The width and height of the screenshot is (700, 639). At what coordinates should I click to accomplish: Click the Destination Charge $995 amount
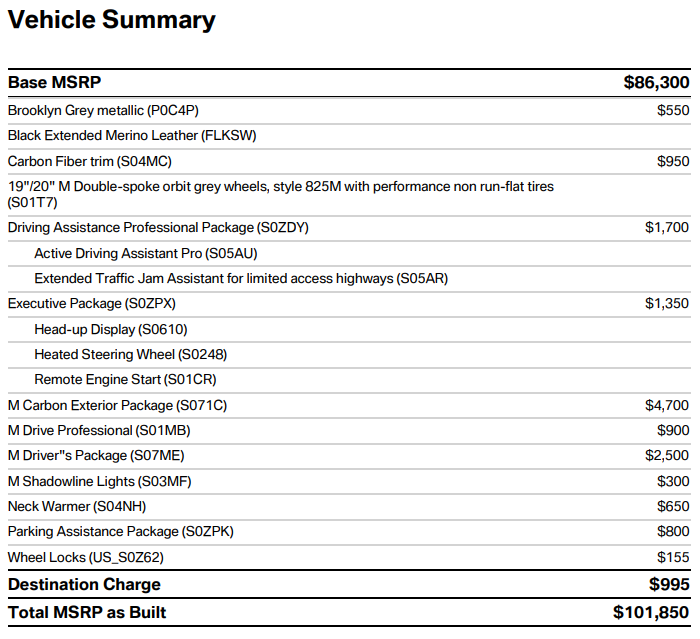pyautogui.click(x=669, y=585)
